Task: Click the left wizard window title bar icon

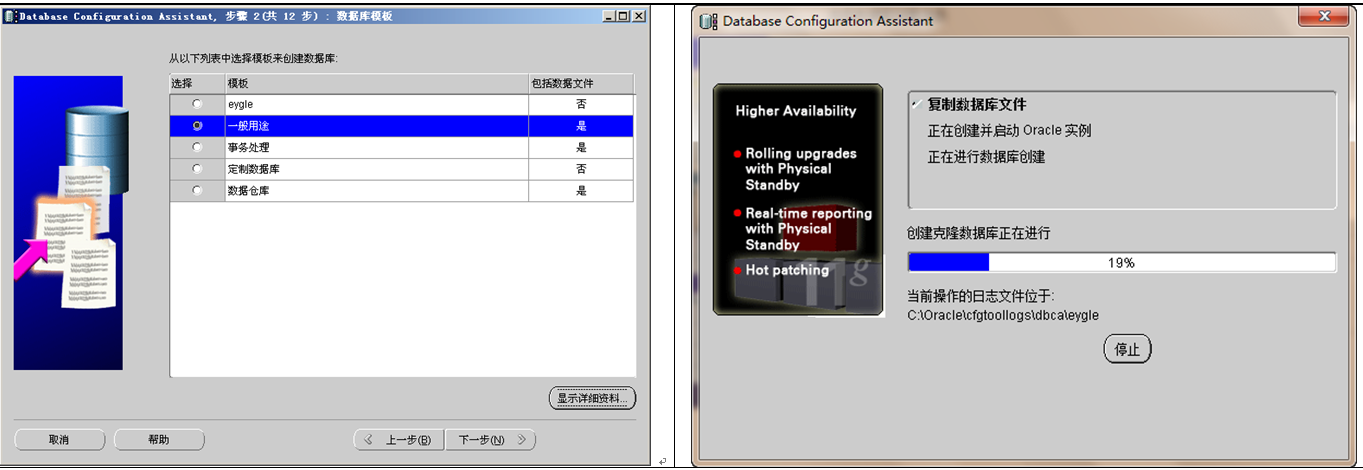Action: coord(10,17)
